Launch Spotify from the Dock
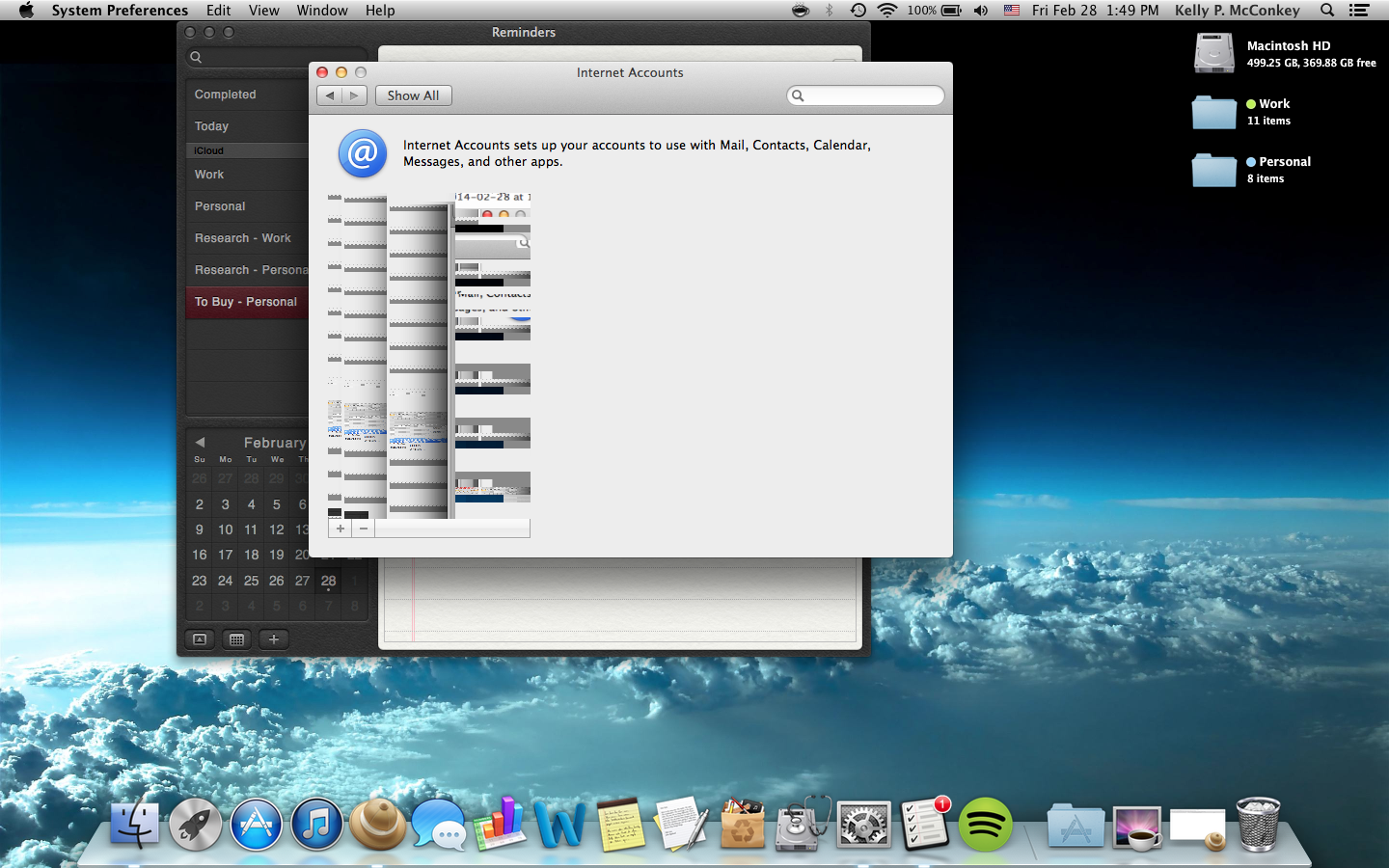This screenshot has width=1389, height=868. point(985,826)
